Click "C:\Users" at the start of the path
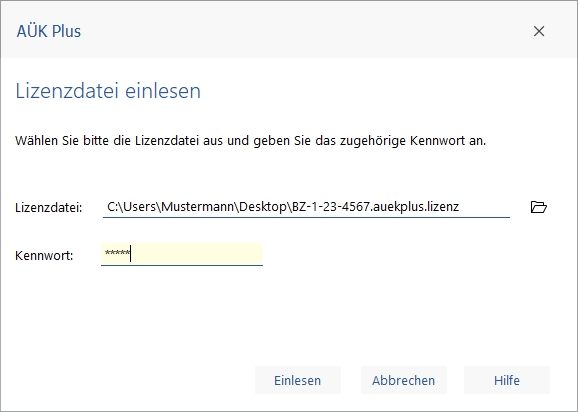 (132, 207)
